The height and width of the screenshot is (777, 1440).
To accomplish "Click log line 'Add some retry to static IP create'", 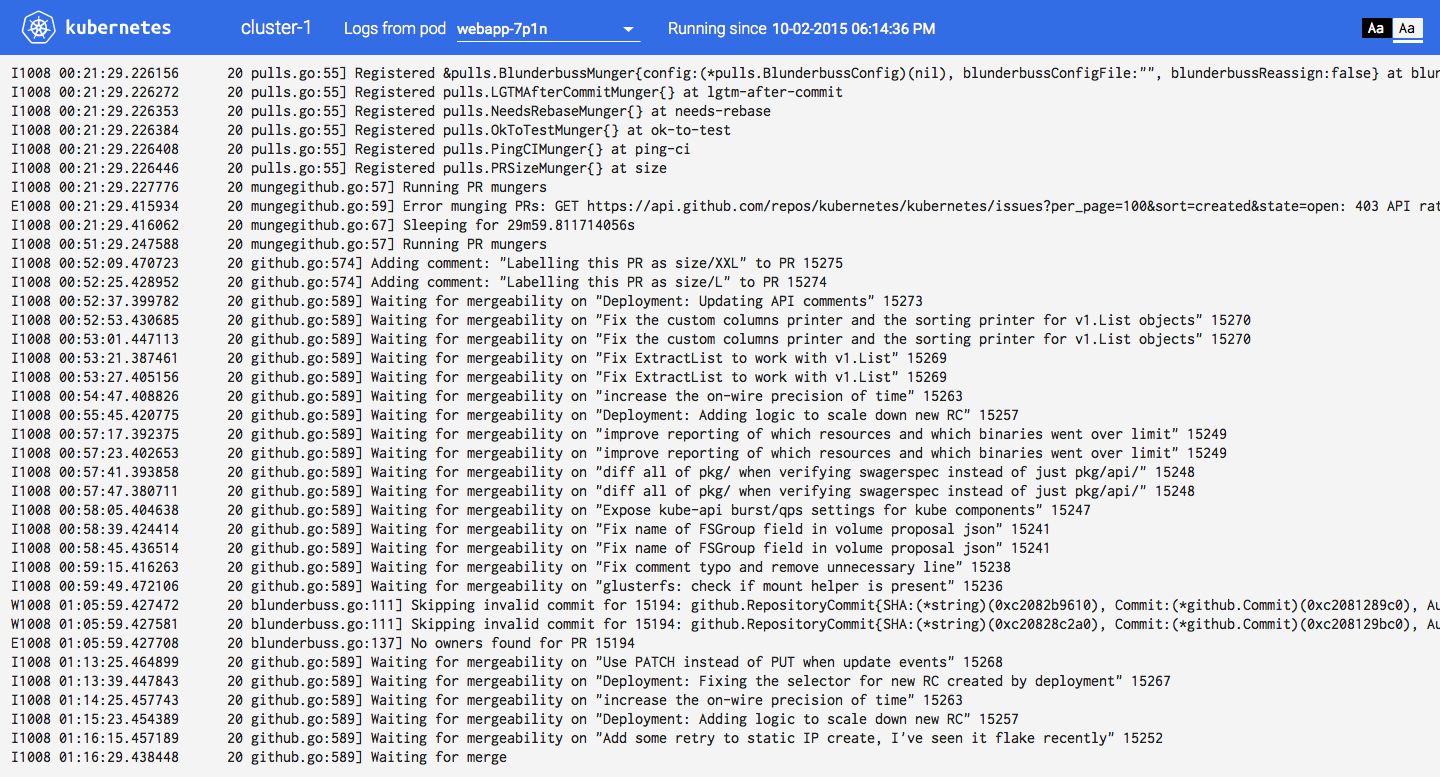I will click(587, 738).
